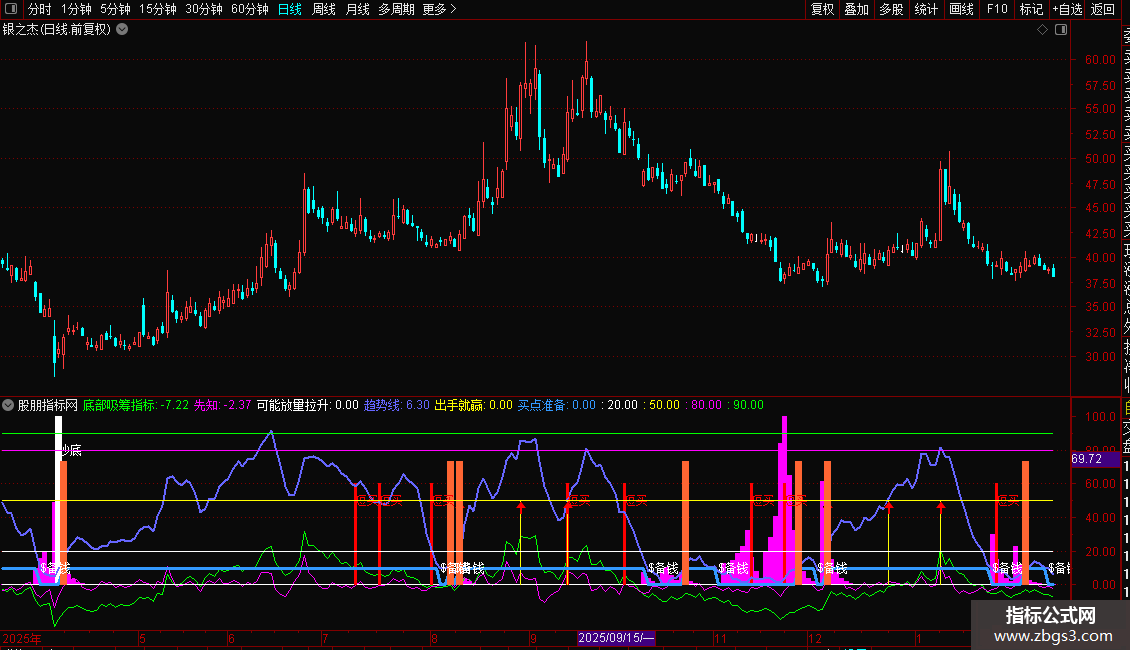Image resolution: width=1130 pixels, height=650 pixels.
Task: Switch to the 周线 weekly period
Action: click(324, 10)
